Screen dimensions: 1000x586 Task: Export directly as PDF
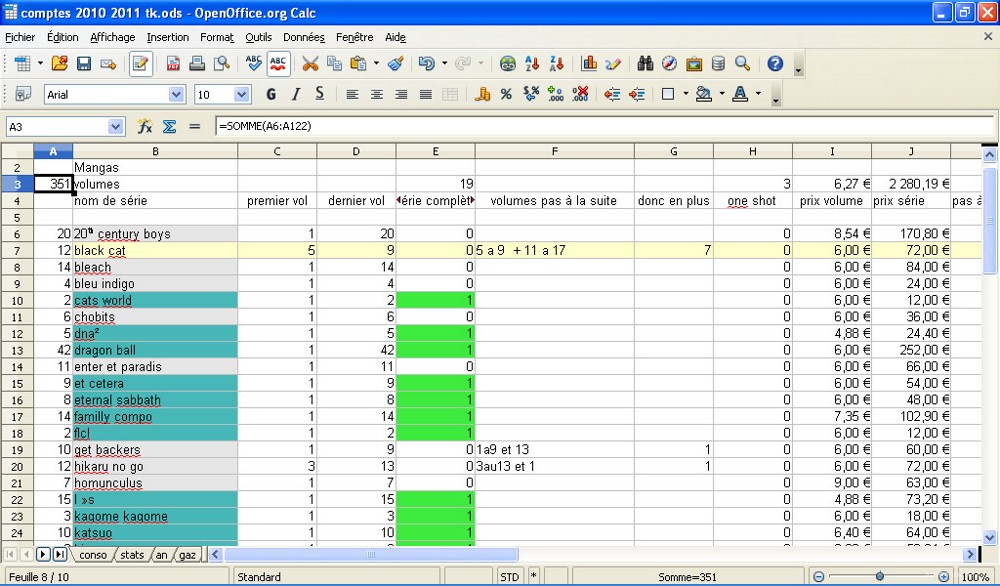pyautogui.click(x=173, y=64)
